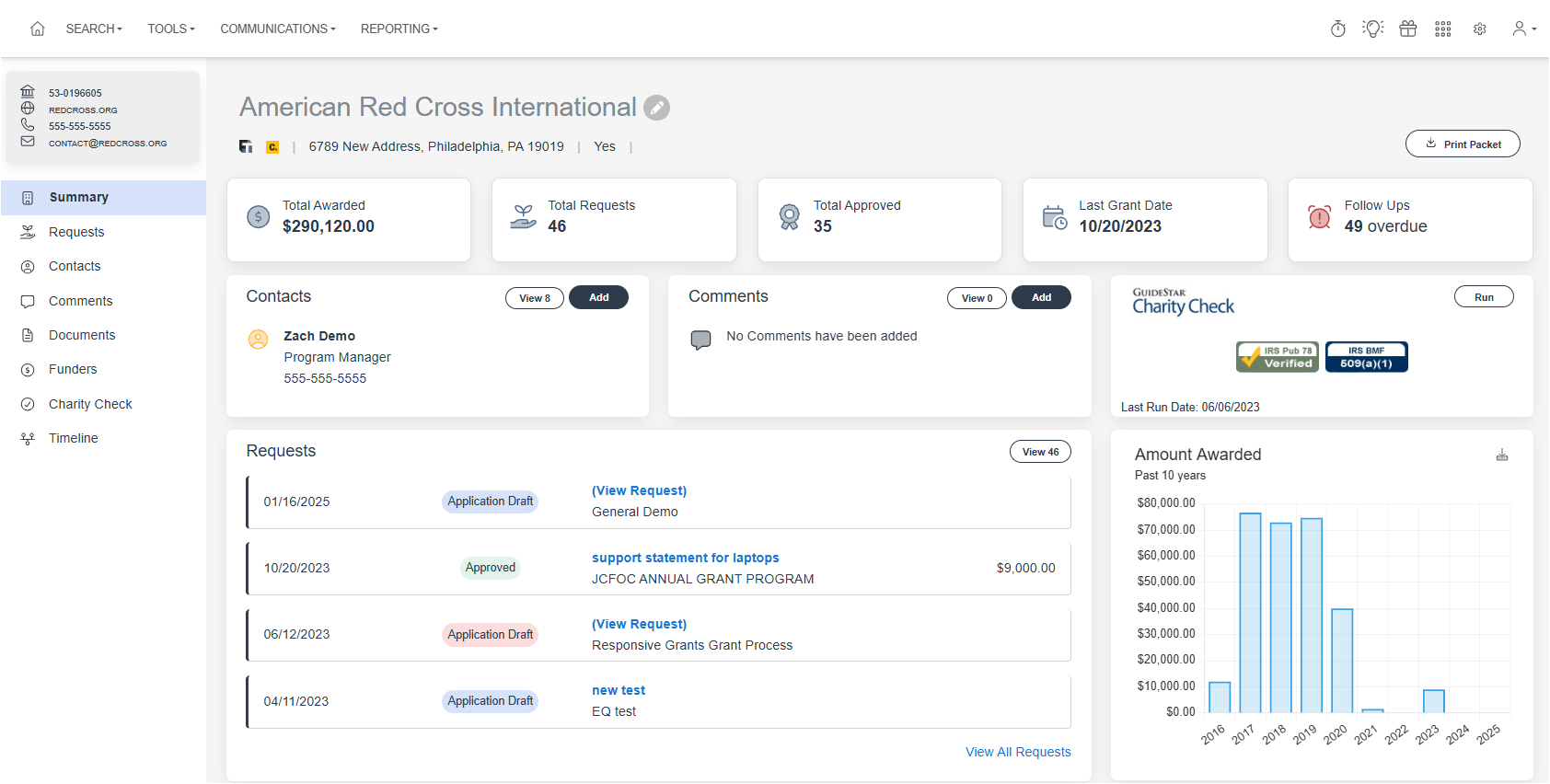Edit organization name with pencil icon
The width and height of the screenshot is (1550, 784).
tap(656, 108)
